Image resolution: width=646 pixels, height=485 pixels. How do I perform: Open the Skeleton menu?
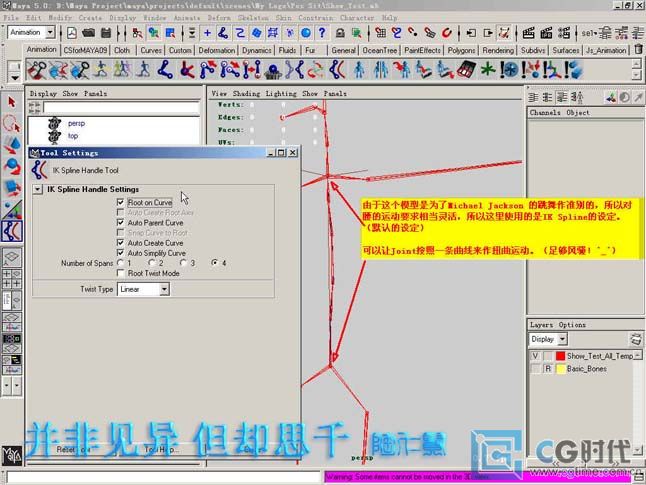pyautogui.click(x=253, y=18)
